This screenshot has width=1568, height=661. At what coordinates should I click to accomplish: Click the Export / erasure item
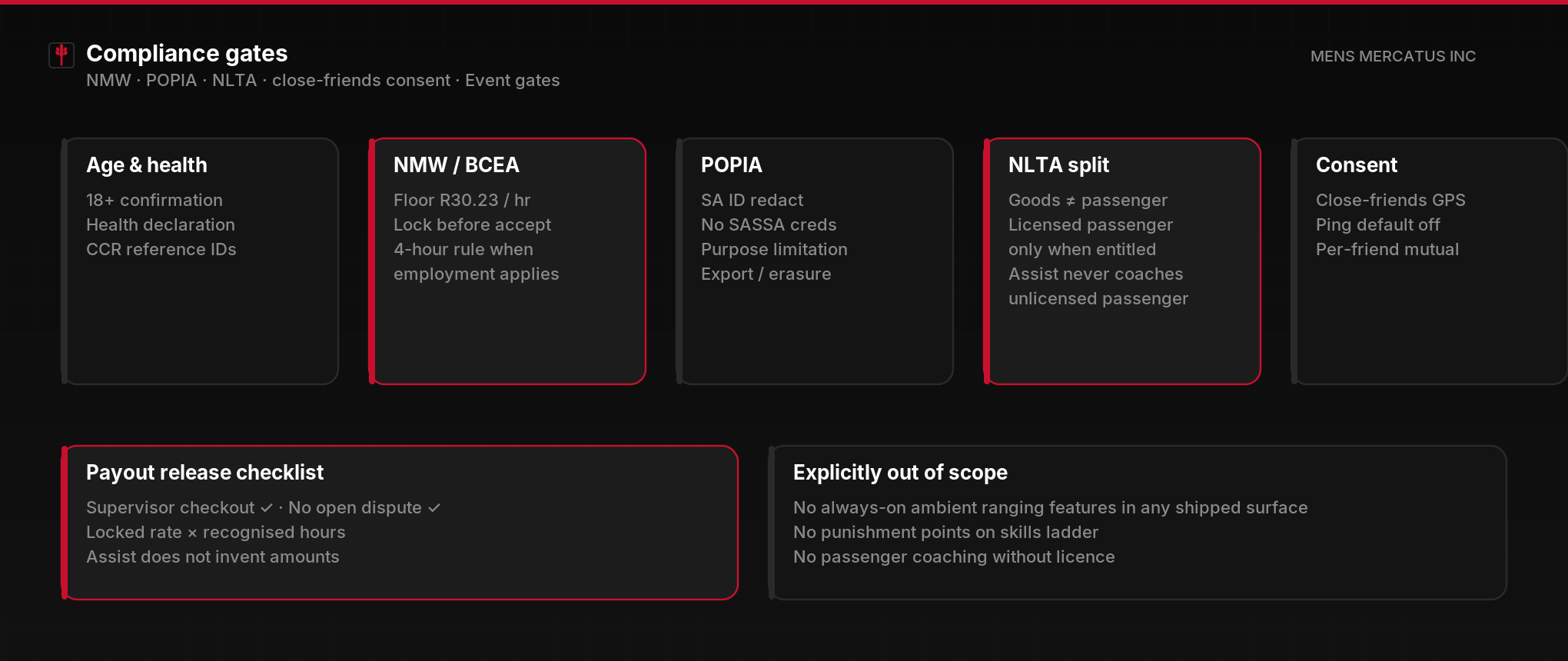tap(766, 274)
